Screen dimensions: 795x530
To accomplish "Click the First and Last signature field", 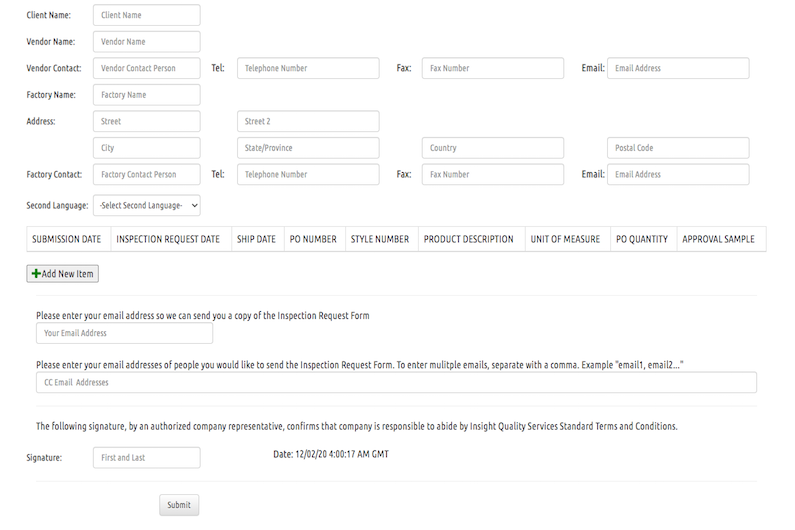I will pyautogui.click(x=146, y=457).
